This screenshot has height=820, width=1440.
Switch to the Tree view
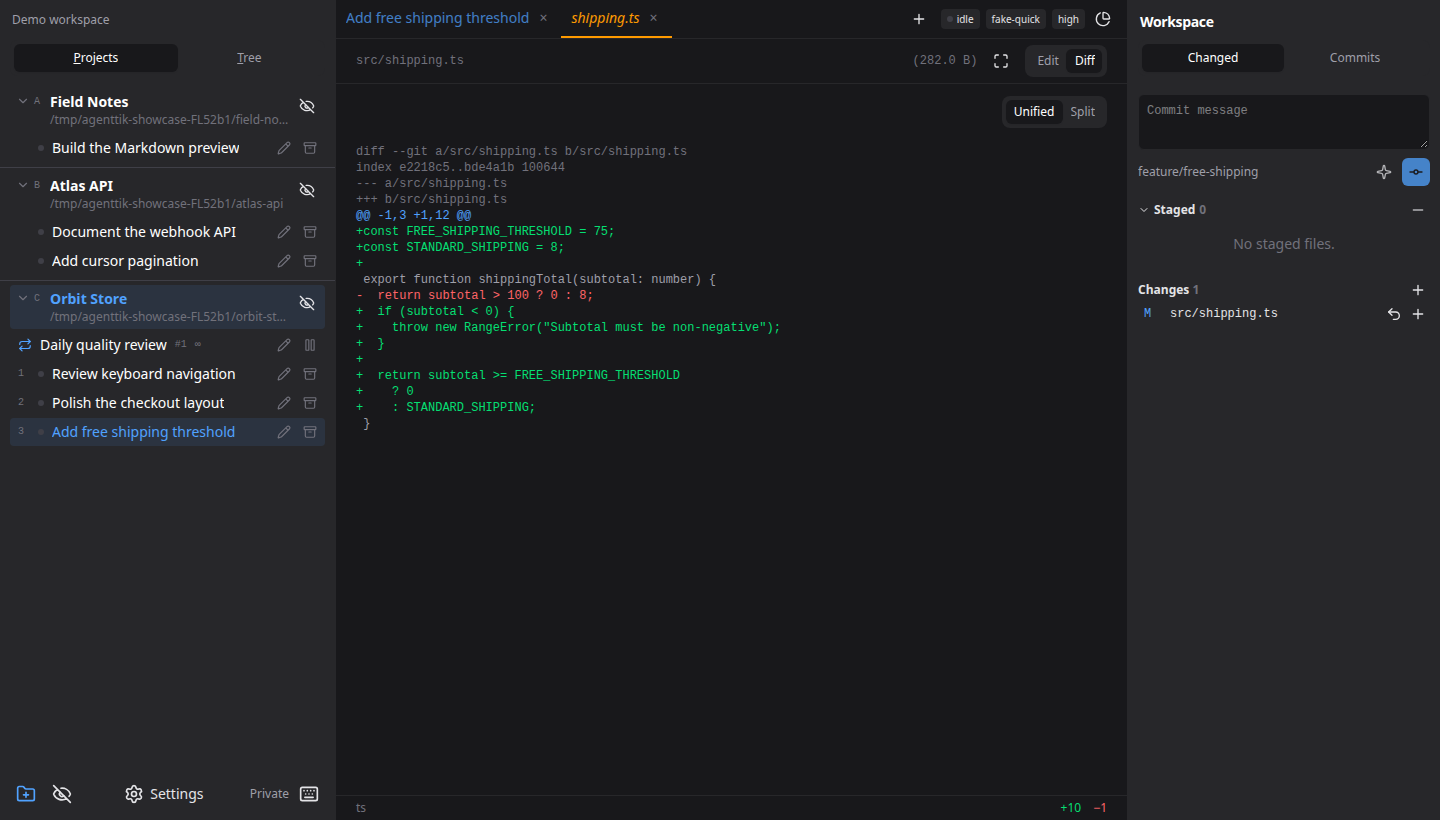click(249, 58)
